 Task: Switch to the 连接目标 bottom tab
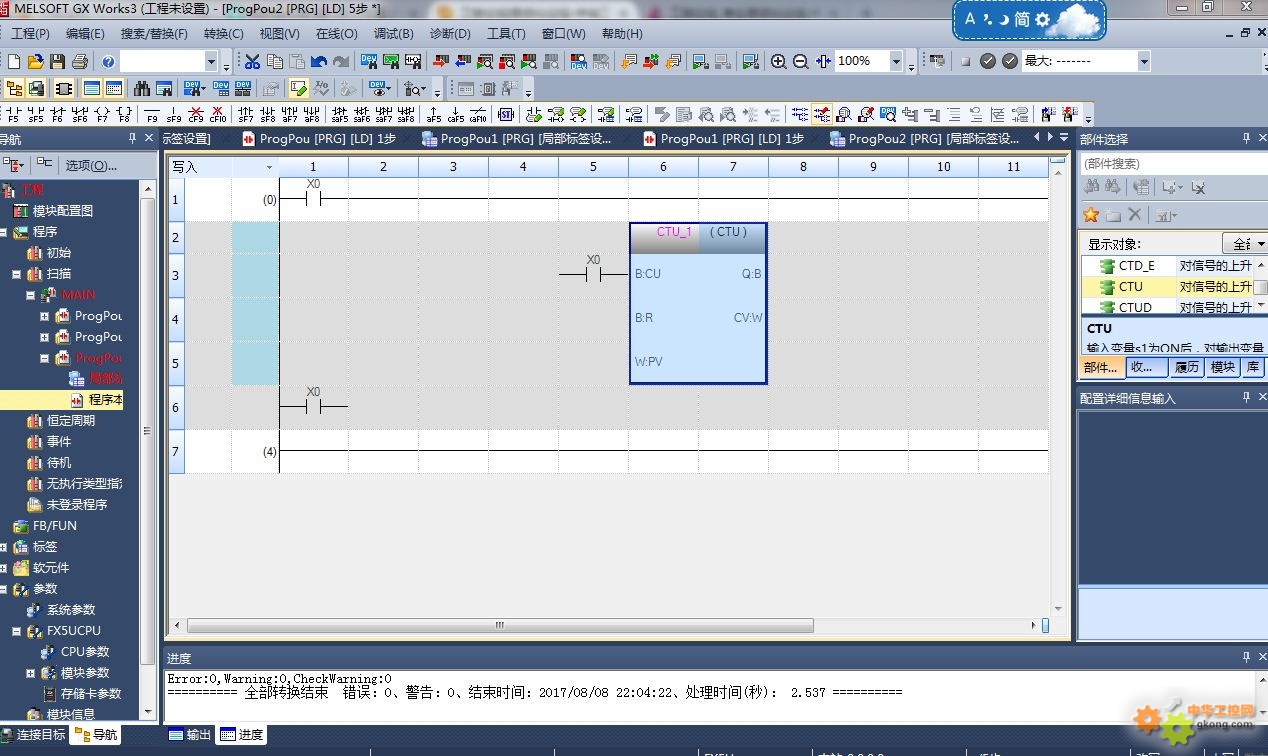[33, 734]
